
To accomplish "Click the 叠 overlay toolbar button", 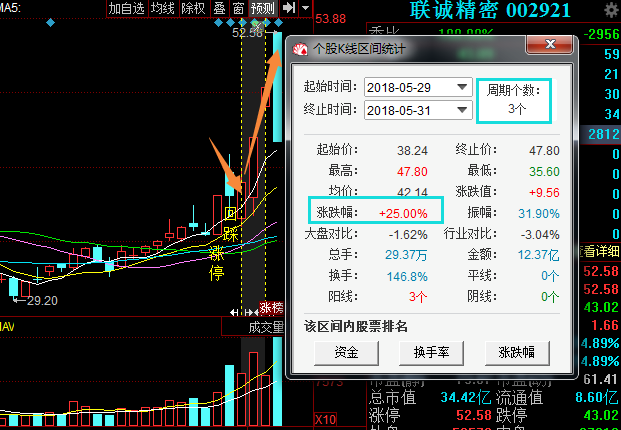I will coord(219,8).
